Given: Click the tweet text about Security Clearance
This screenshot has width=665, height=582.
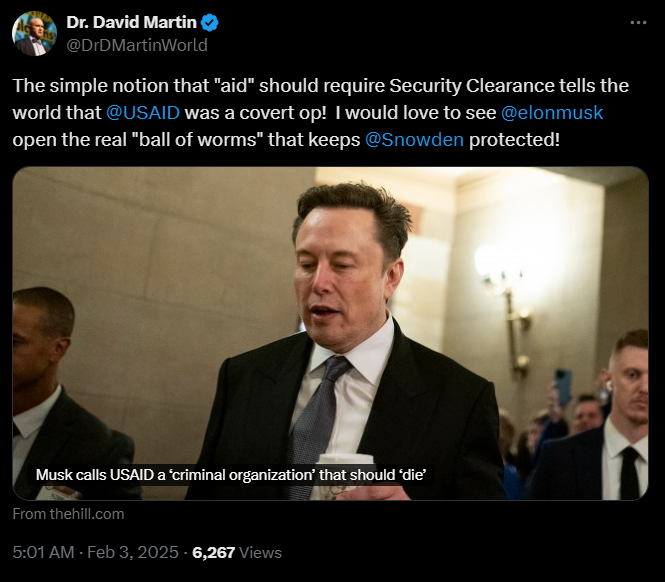Looking at the screenshot, I should click(x=300, y=87).
